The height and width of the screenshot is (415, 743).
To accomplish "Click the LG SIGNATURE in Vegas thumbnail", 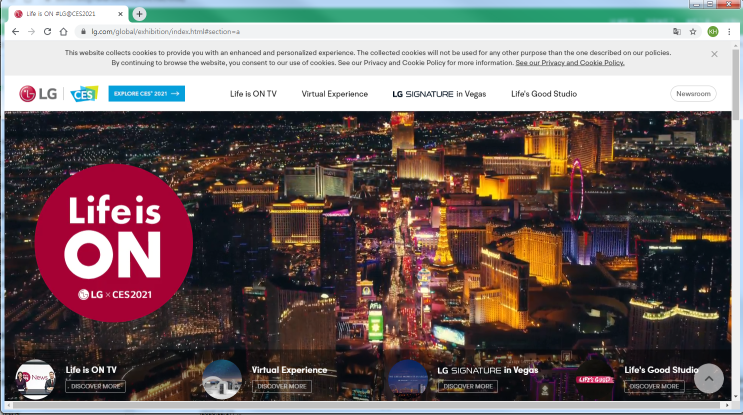I will pos(408,379).
